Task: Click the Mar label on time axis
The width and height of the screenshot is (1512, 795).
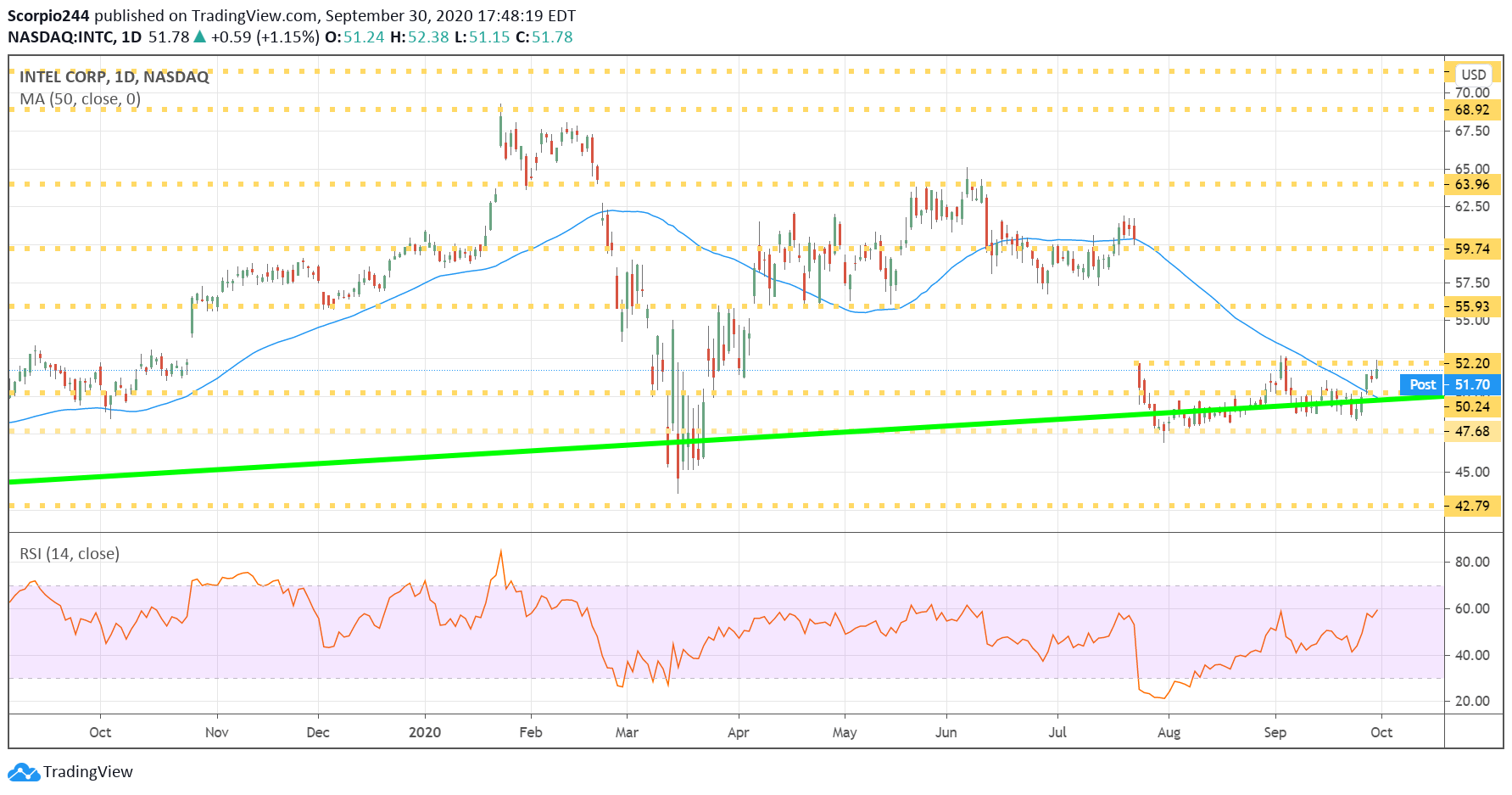Action: pyautogui.click(x=627, y=732)
